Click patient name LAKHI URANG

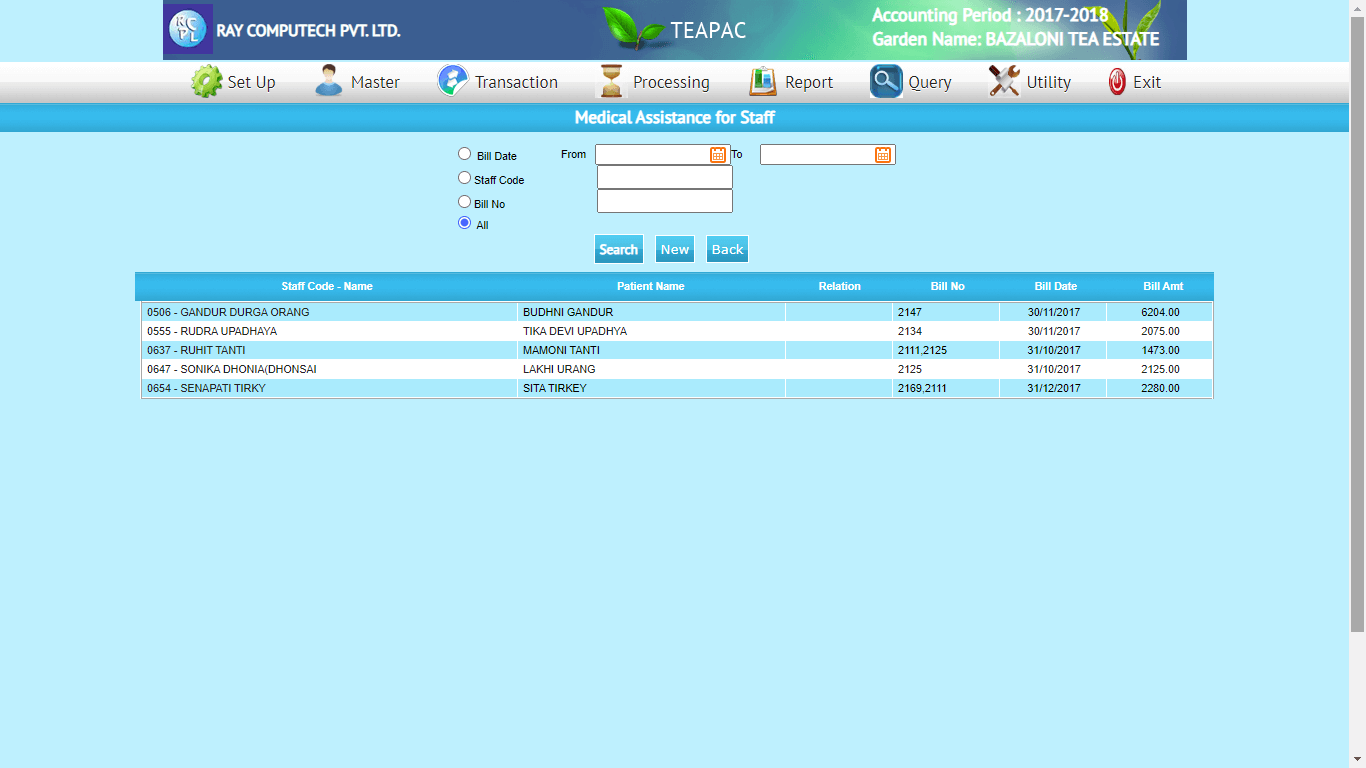[x=559, y=369]
